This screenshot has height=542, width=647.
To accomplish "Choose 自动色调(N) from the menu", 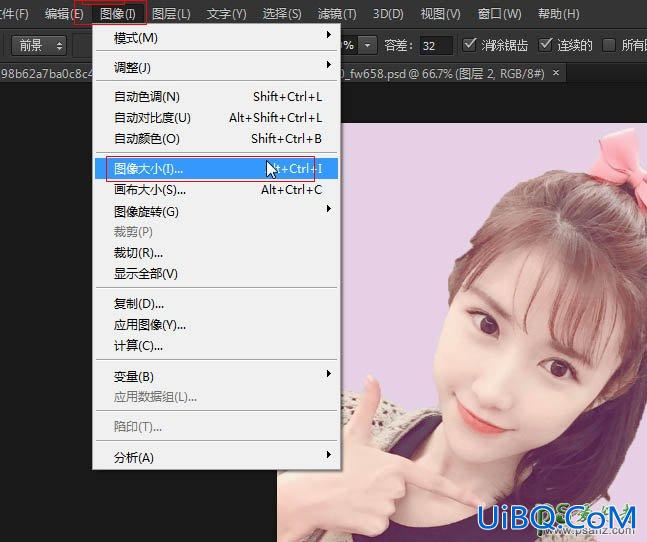I will tap(216, 97).
